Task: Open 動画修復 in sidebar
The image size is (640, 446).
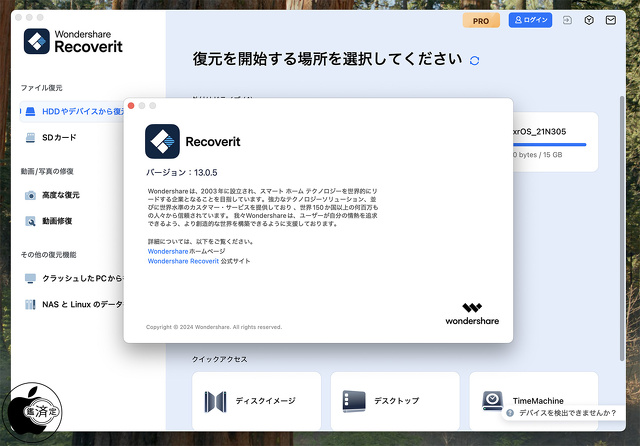Action: pyautogui.click(x=57, y=221)
